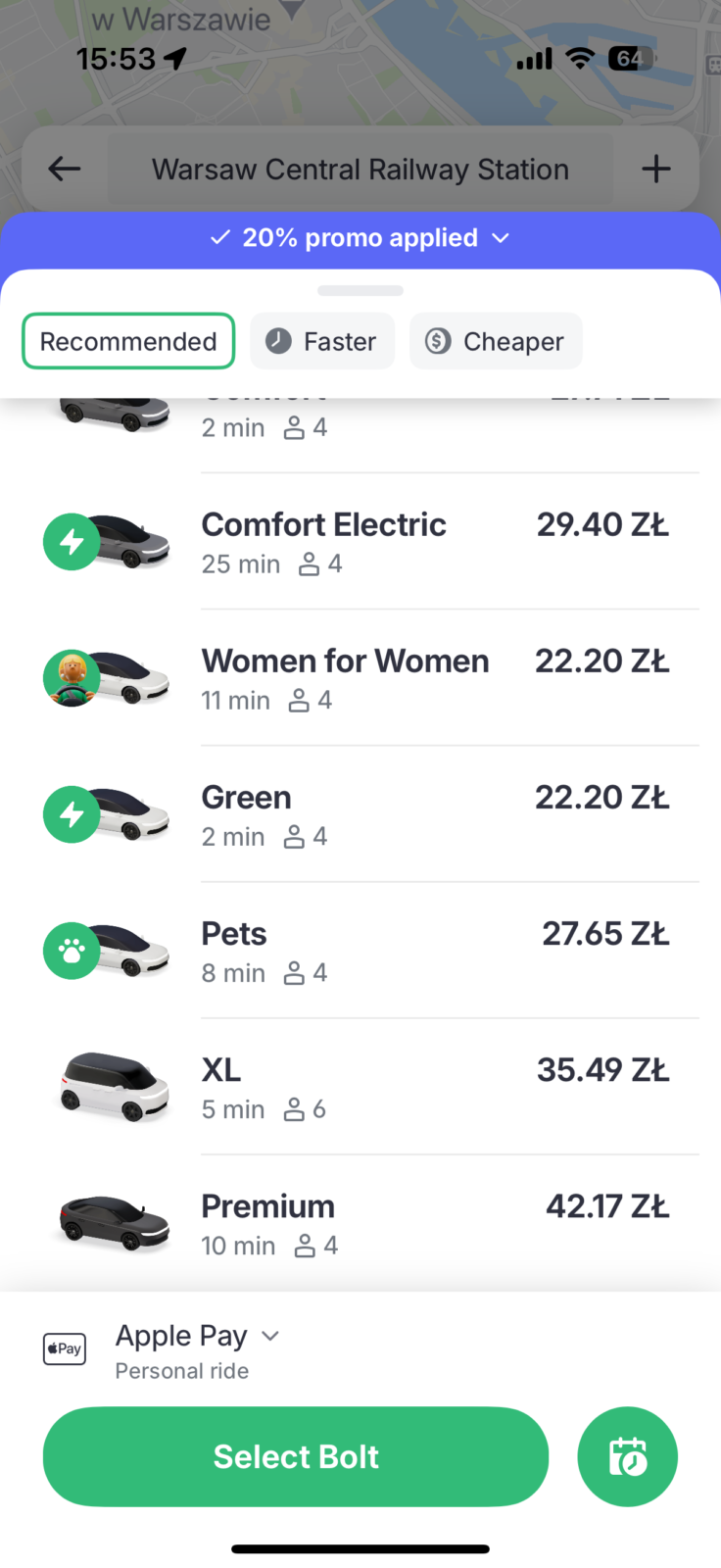
Task: Tap the black Premium car icon
Action: click(x=114, y=1223)
